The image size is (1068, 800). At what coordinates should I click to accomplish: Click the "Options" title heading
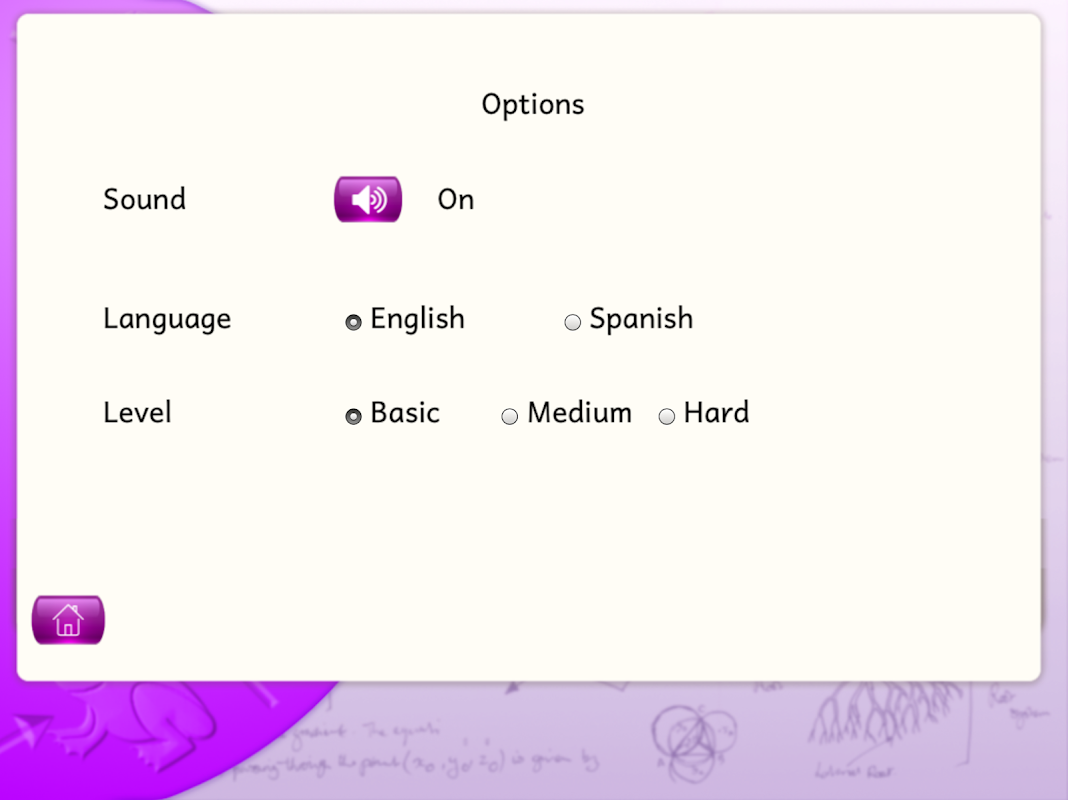click(x=533, y=105)
